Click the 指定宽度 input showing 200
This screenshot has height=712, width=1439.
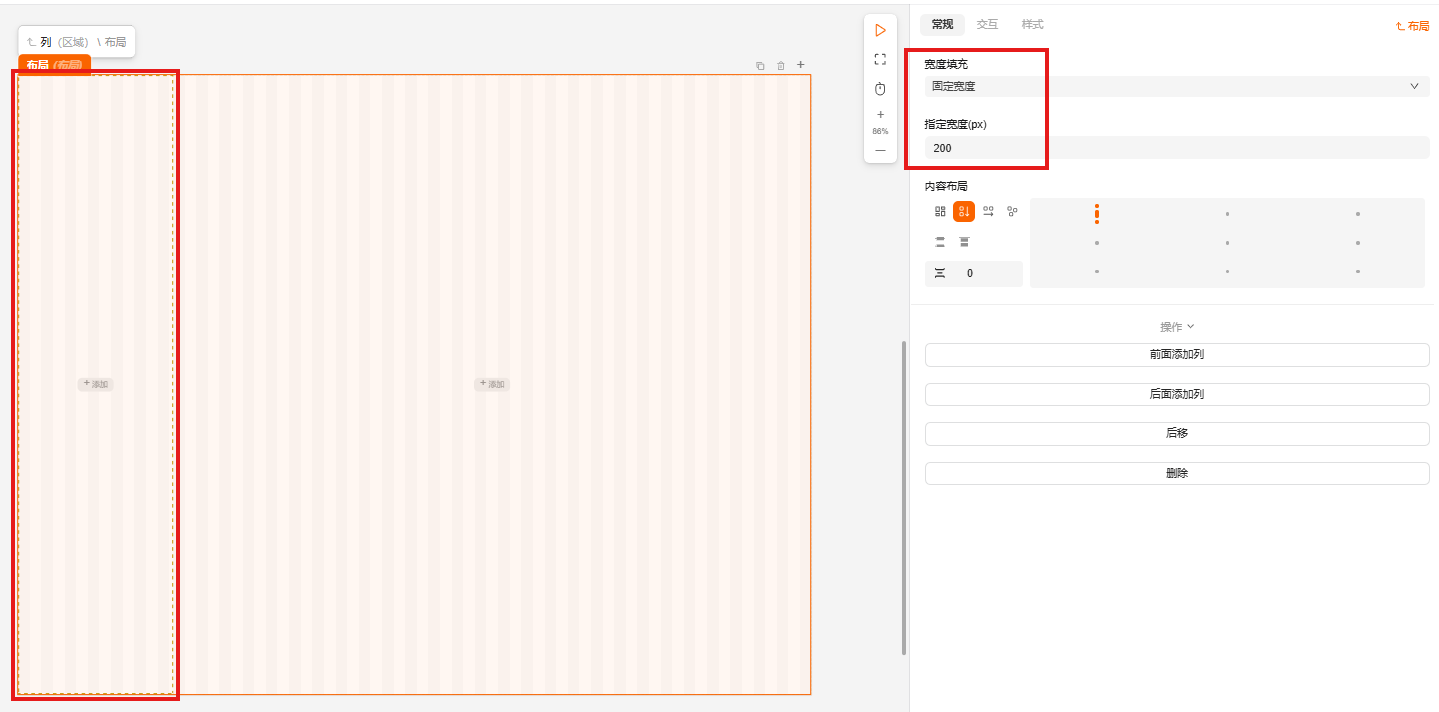(x=1176, y=148)
